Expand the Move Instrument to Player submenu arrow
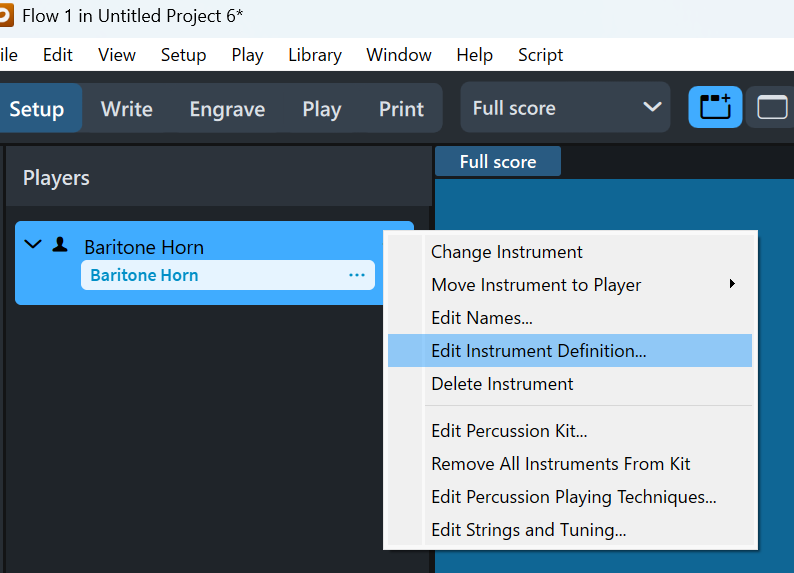Screen dimensions: 794x573 (x=732, y=285)
